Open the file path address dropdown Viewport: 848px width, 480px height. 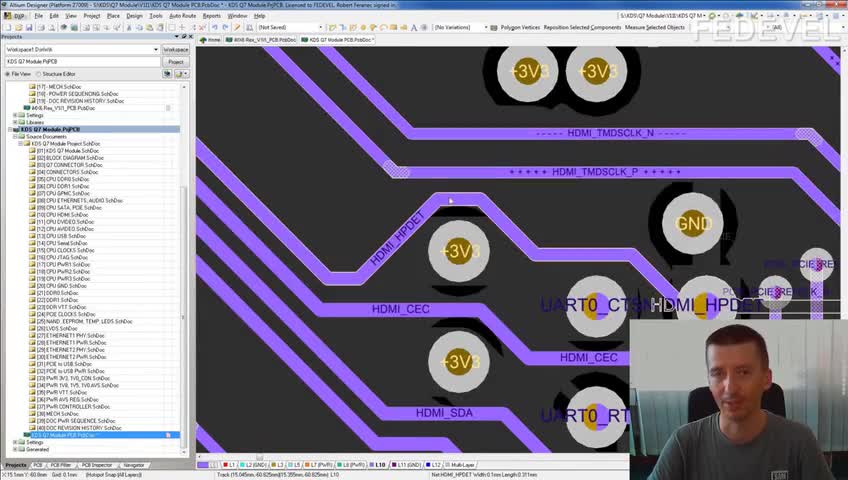point(704,16)
